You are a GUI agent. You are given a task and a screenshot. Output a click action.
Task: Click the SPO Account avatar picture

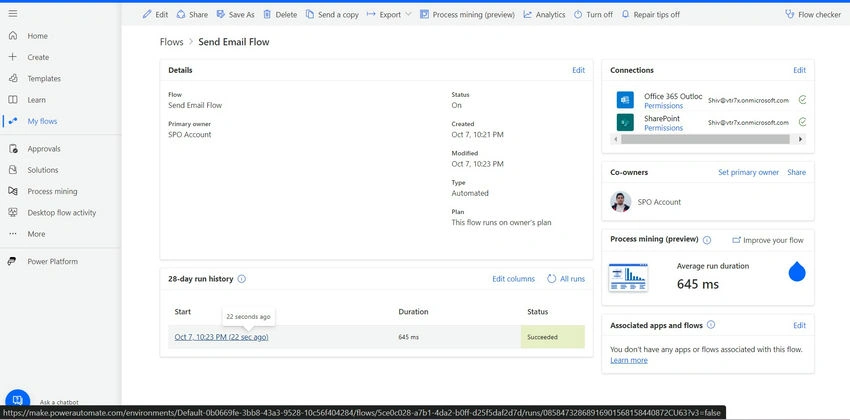click(621, 202)
